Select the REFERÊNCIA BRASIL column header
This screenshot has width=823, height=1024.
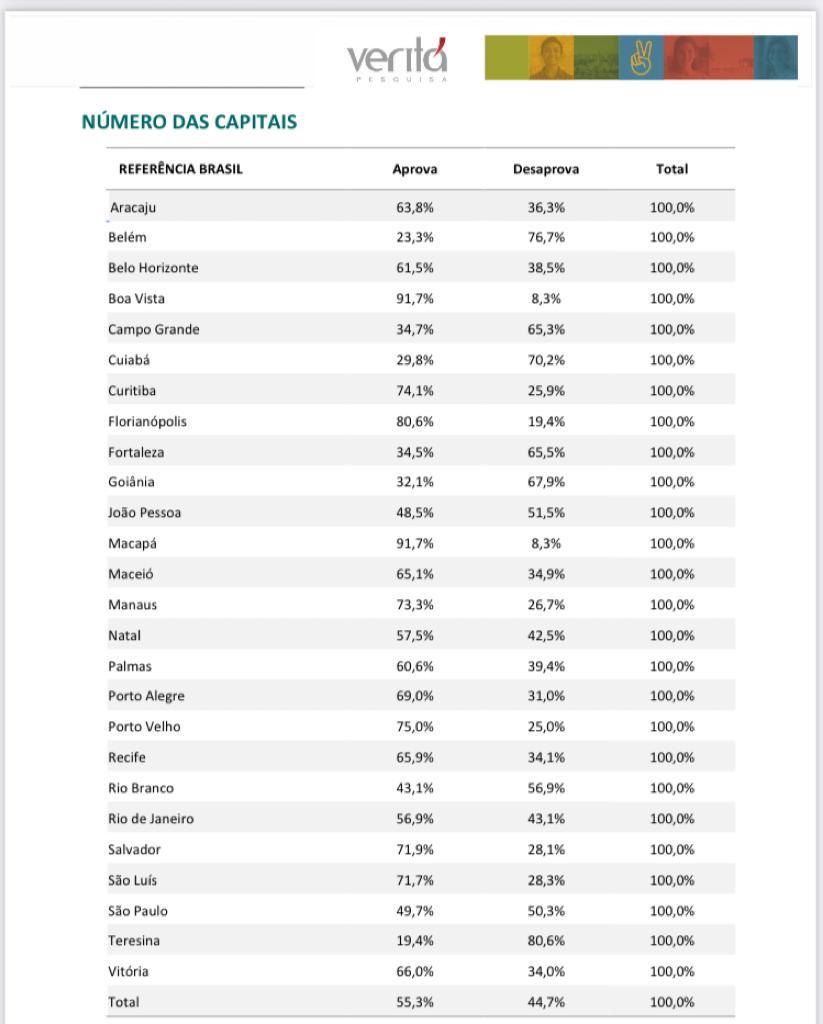tap(181, 169)
